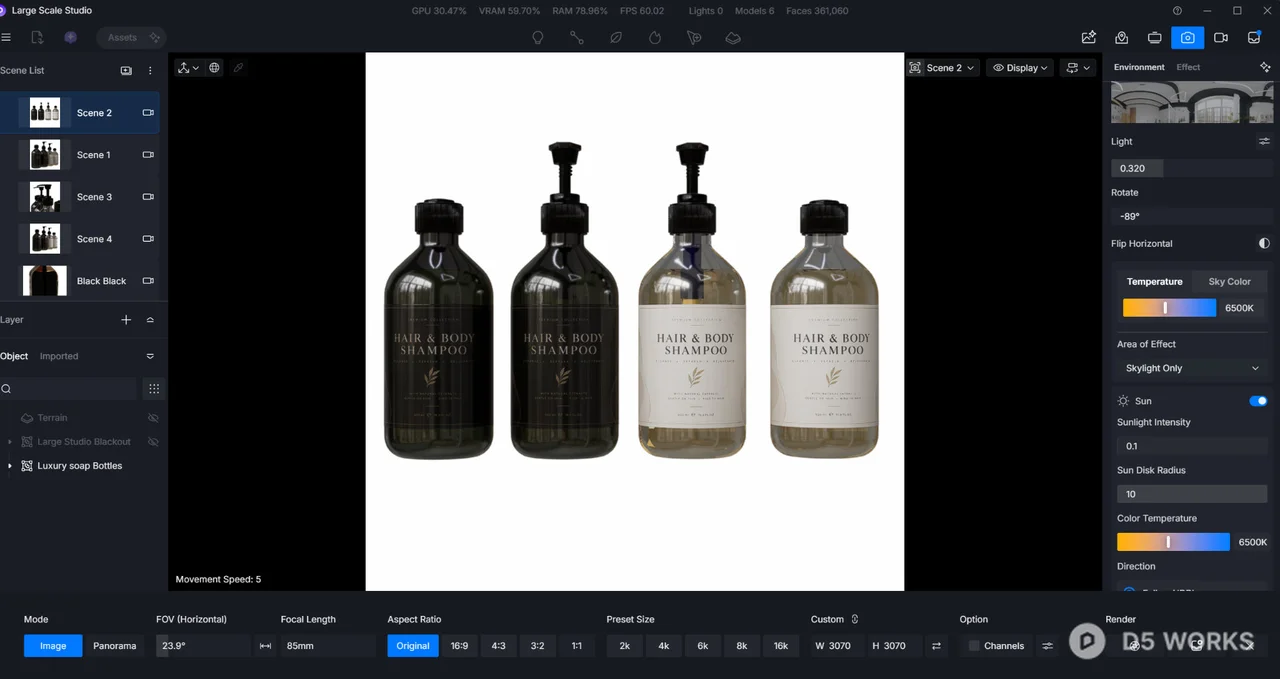
Task: Open the view layout dropdown
Action: (x=1078, y=68)
